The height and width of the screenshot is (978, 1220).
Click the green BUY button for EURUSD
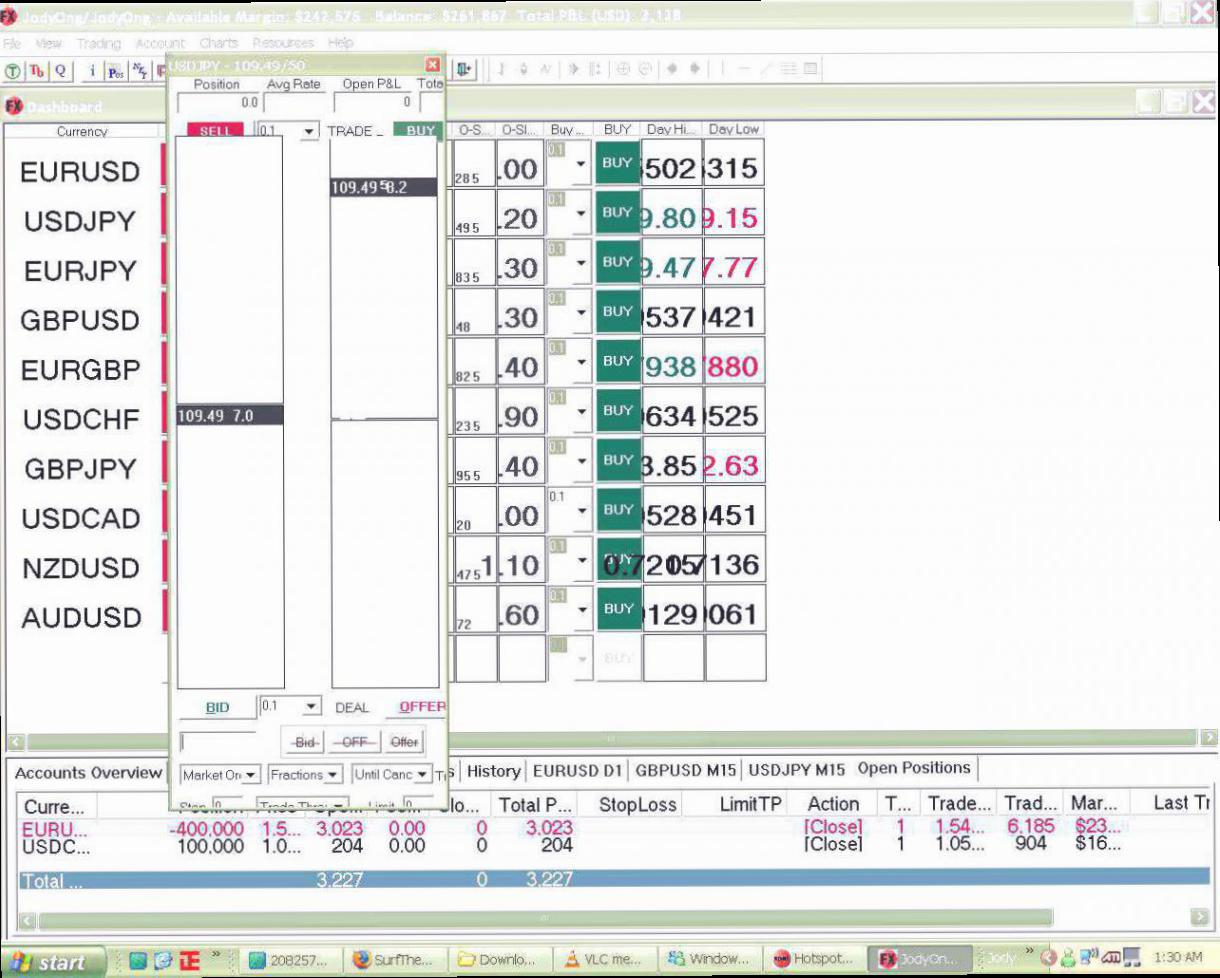coord(617,162)
